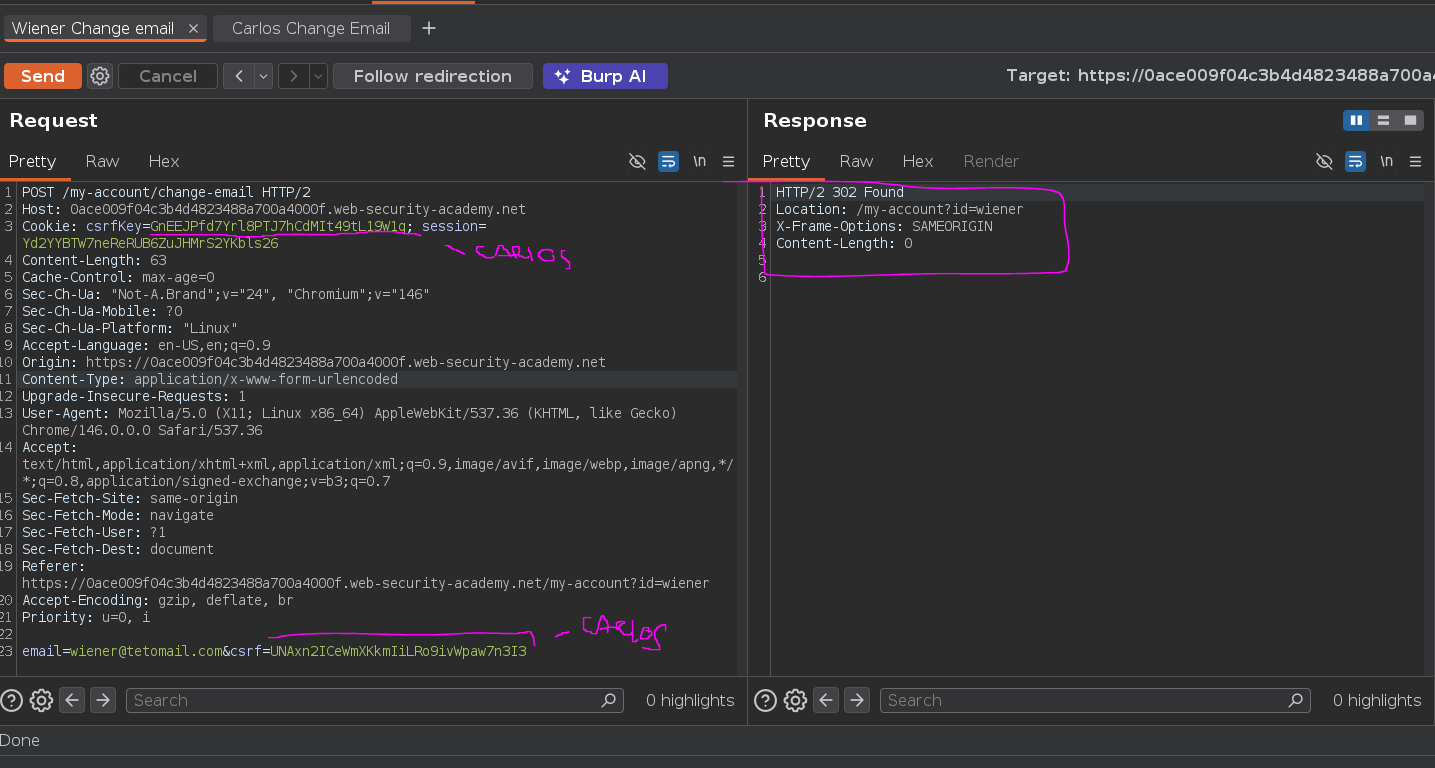Image resolution: width=1435 pixels, height=768 pixels.
Task: Click the Request 0 highlights label
Action: pos(690,700)
